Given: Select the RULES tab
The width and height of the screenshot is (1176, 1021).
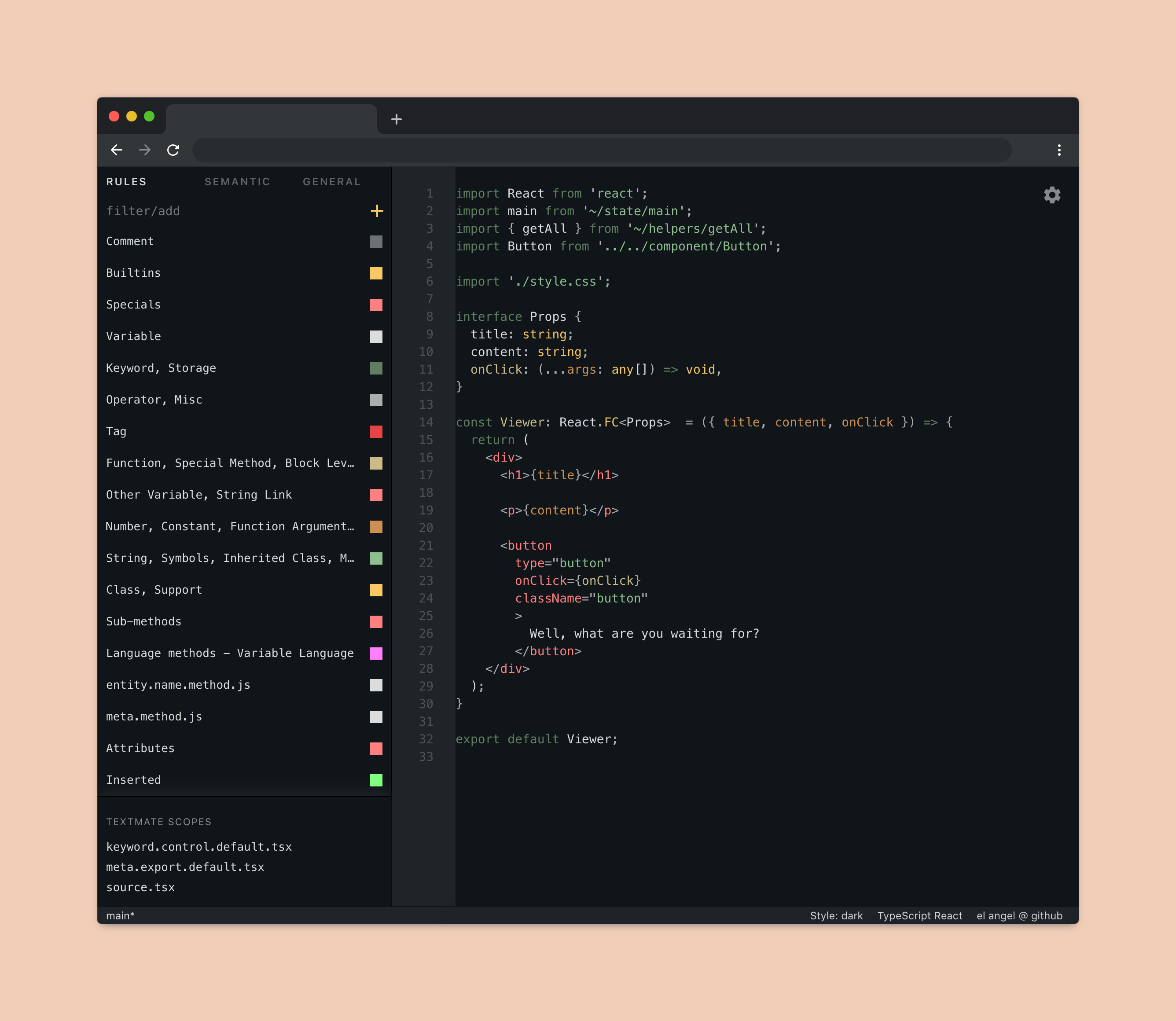Looking at the screenshot, I should click(126, 182).
